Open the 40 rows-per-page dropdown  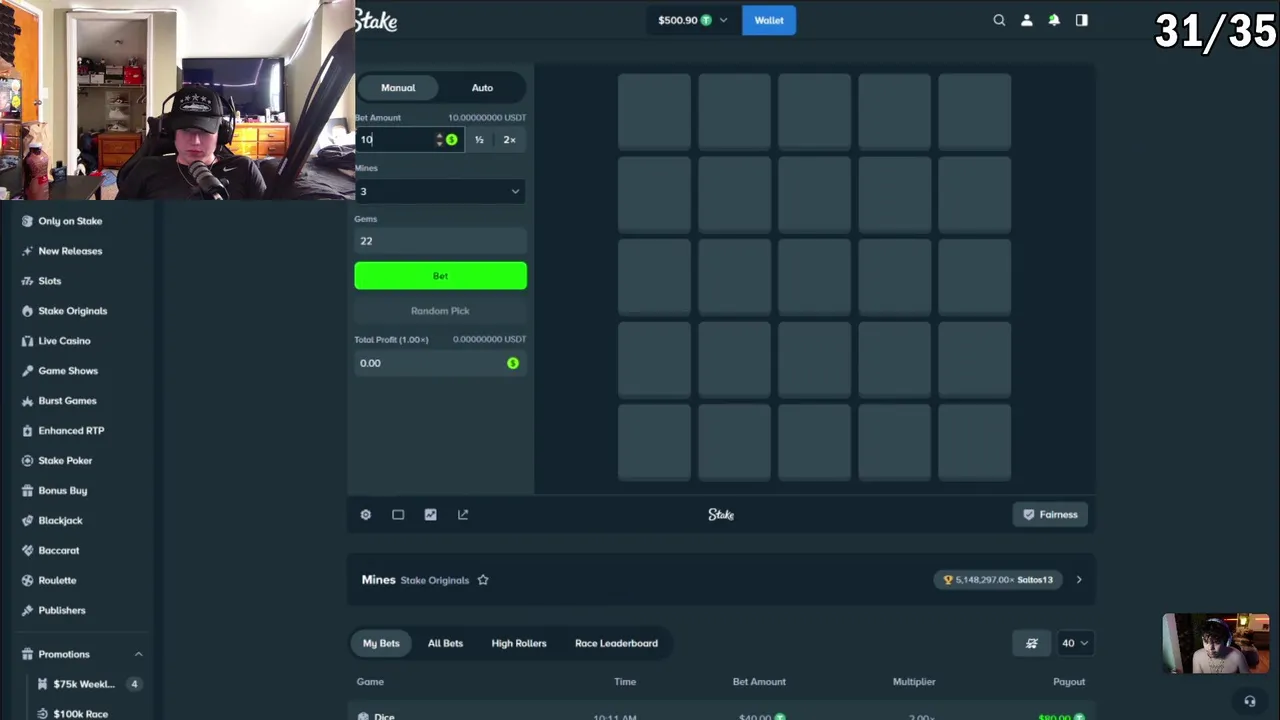(x=1074, y=643)
